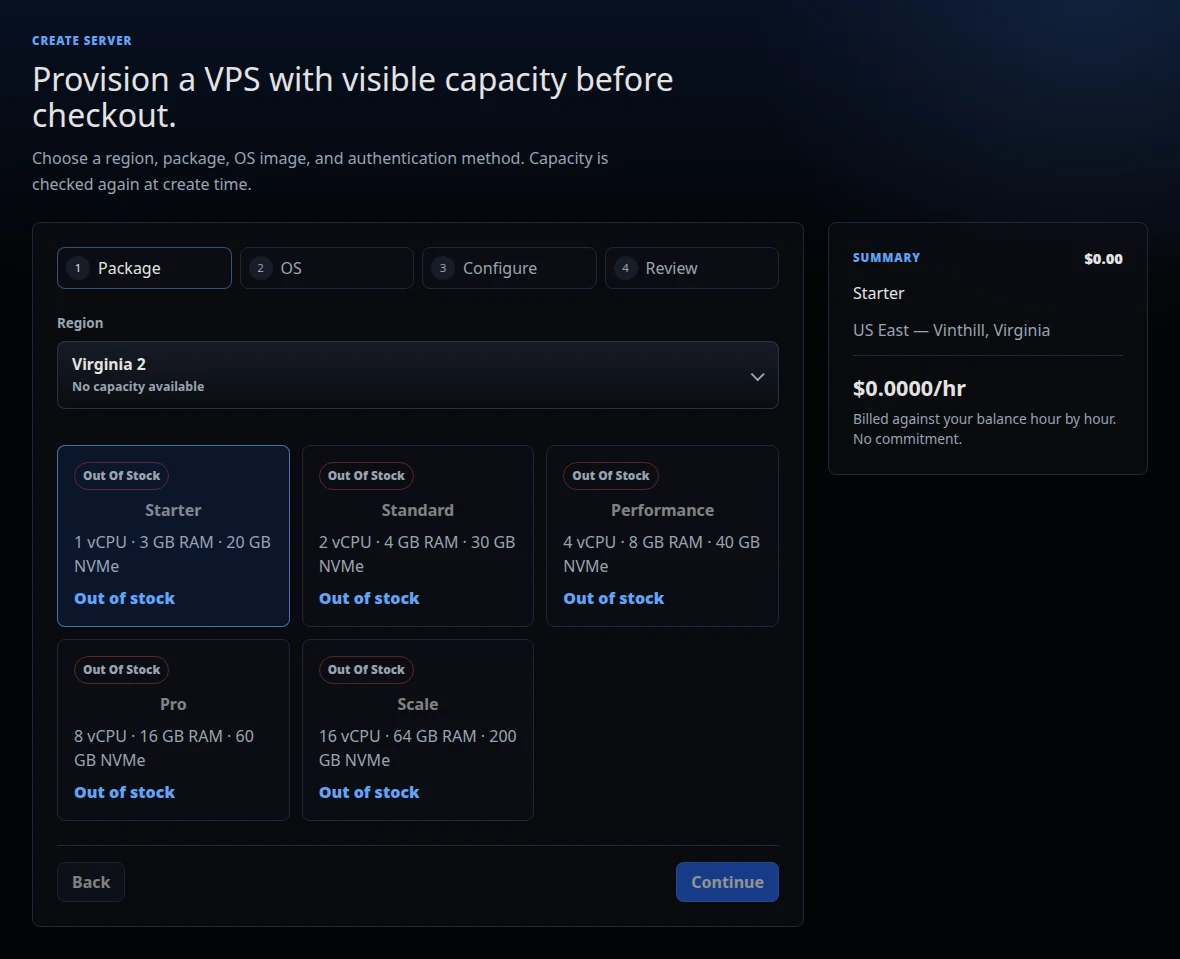Image resolution: width=1180 pixels, height=959 pixels.
Task: Click the blue 'Out of stock' text under Scale
Action: [x=369, y=793]
